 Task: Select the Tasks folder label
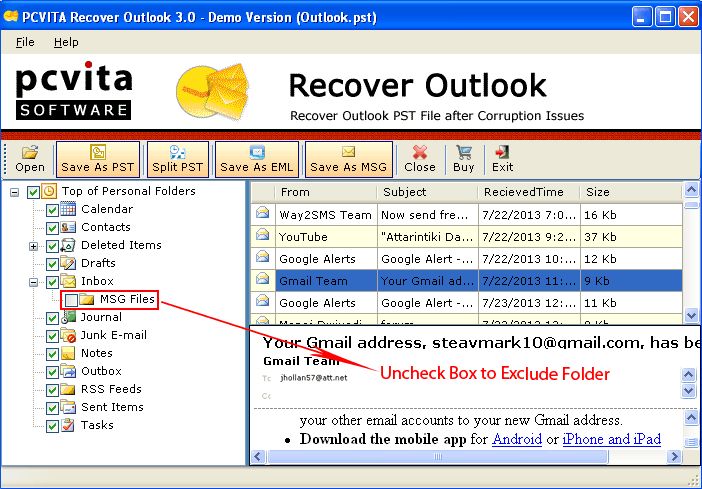point(97,425)
